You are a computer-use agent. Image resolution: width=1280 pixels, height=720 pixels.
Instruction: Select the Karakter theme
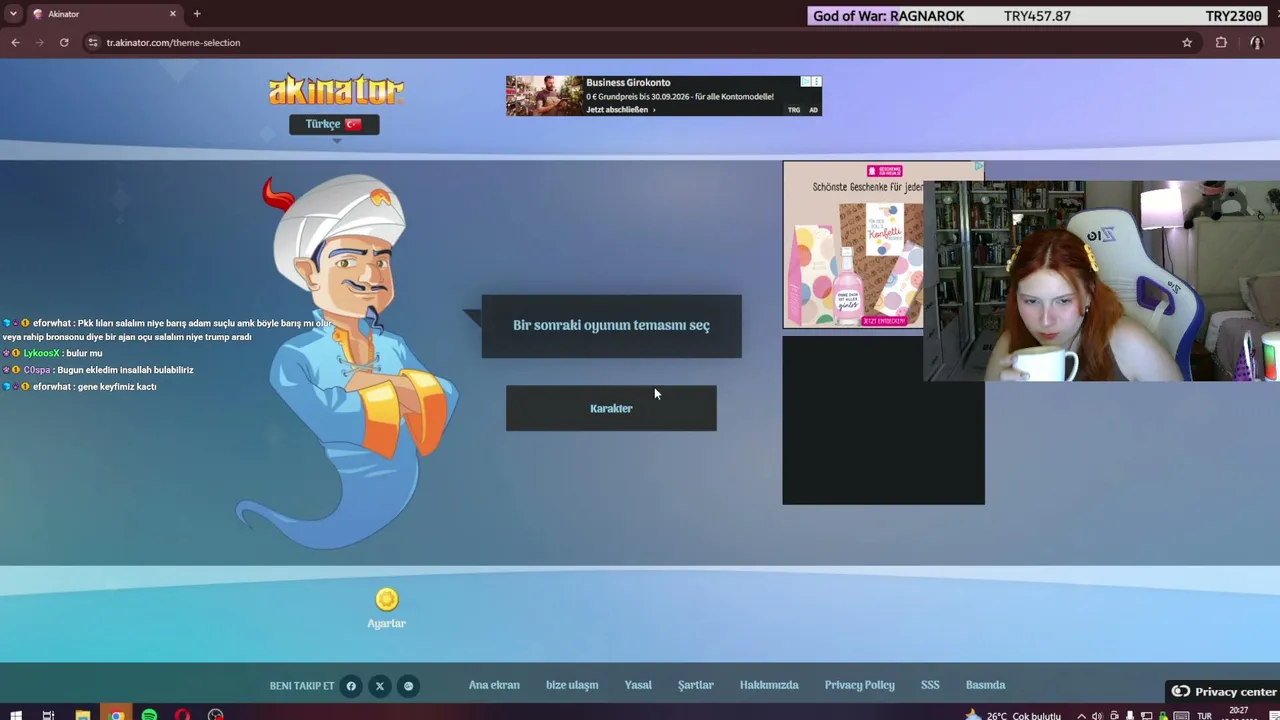coord(611,408)
